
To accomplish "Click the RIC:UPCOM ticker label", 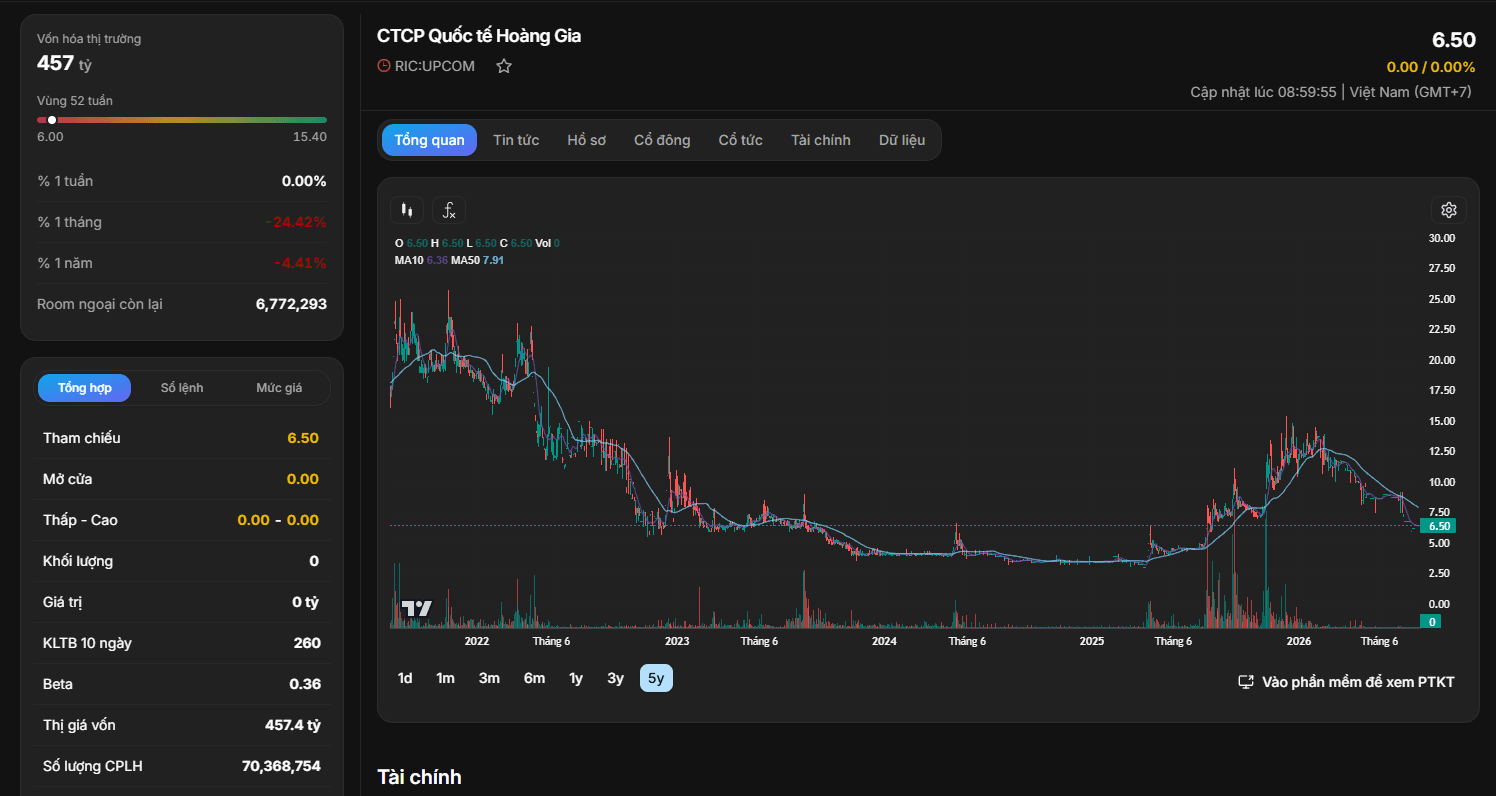I will (435, 66).
